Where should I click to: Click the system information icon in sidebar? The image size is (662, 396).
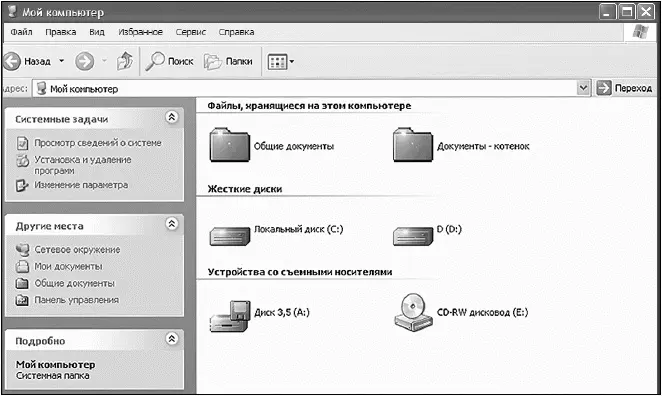point(22,143)
